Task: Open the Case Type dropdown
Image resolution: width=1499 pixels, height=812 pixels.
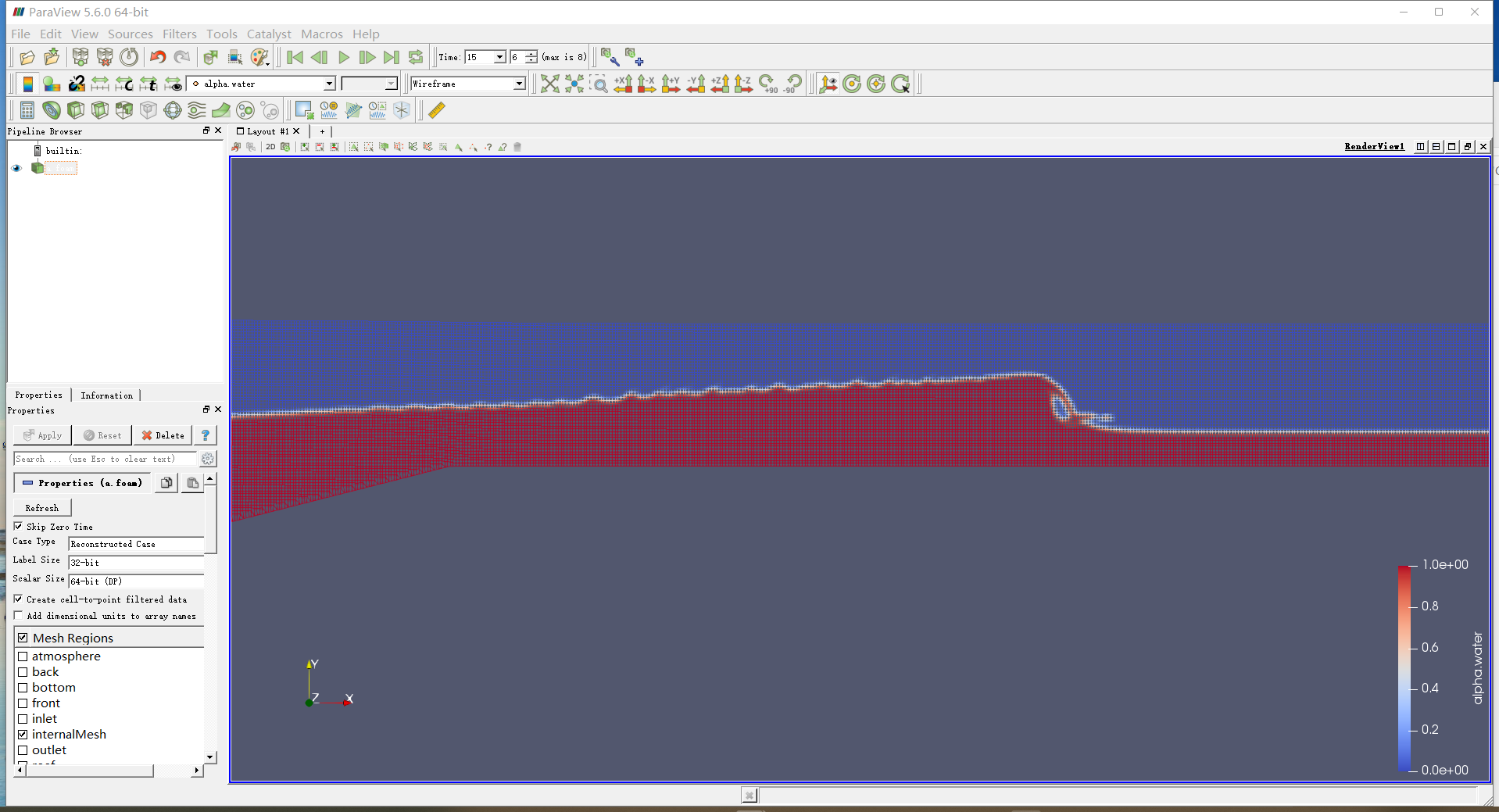Action: coord(136,544)
